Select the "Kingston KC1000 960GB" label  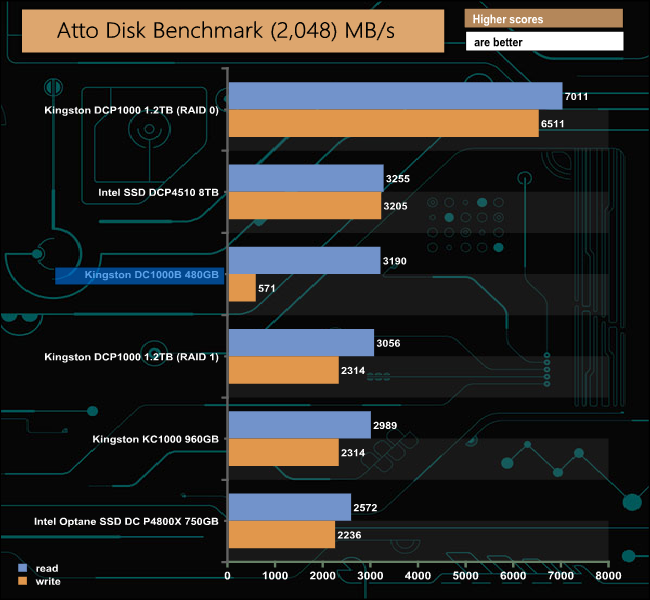(x=155, y=439)
